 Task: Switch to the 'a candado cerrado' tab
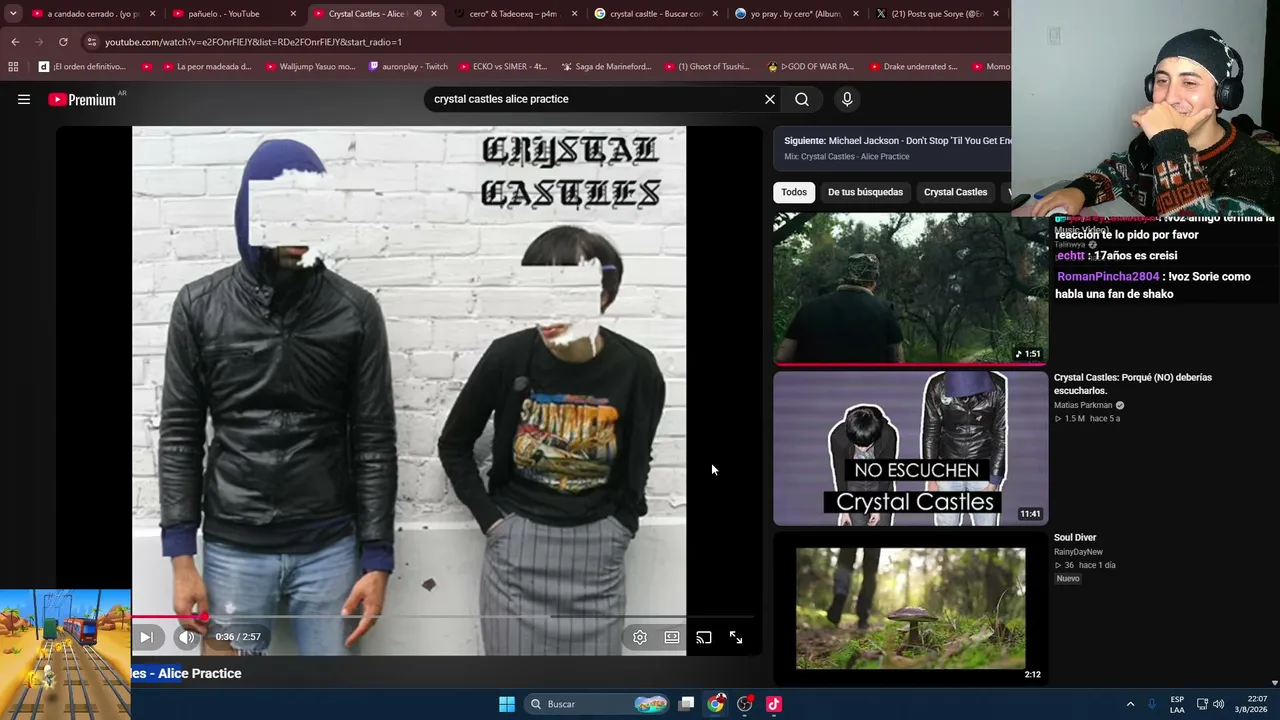tap(93, 14)
